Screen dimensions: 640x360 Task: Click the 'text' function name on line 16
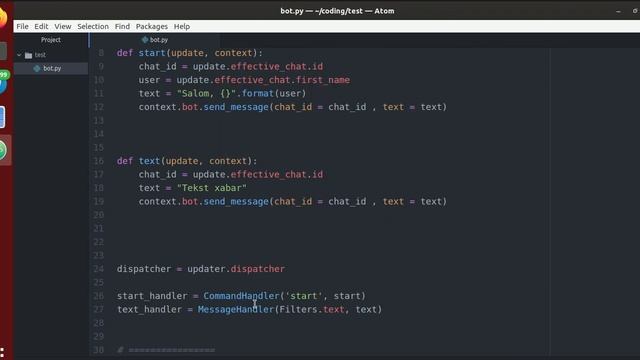[149, 161]
